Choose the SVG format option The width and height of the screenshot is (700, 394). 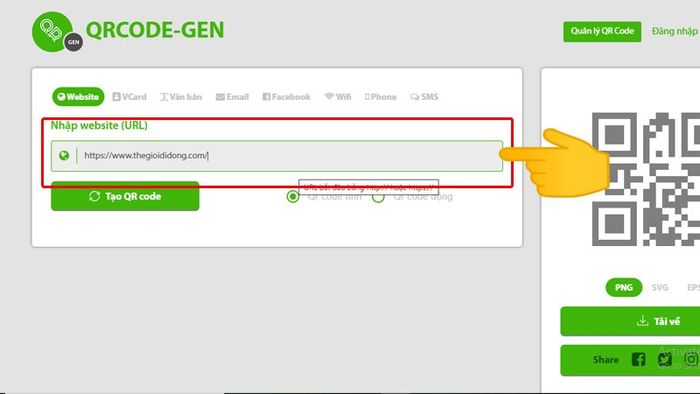660,287
